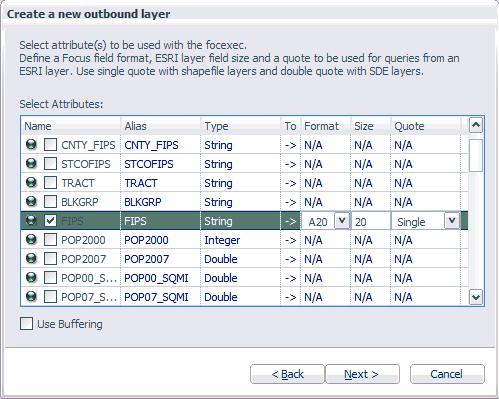The width and height of the screenshot is (499, 399).
Task: Click the green sphere icon in FIPS row
Action: point(31,221)
